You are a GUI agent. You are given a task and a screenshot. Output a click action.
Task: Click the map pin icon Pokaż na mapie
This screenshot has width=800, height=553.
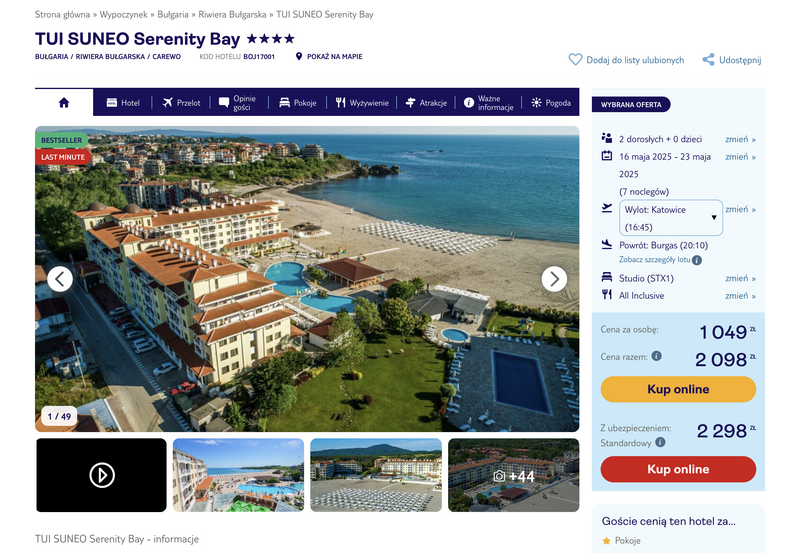click(x=299, y=56)
